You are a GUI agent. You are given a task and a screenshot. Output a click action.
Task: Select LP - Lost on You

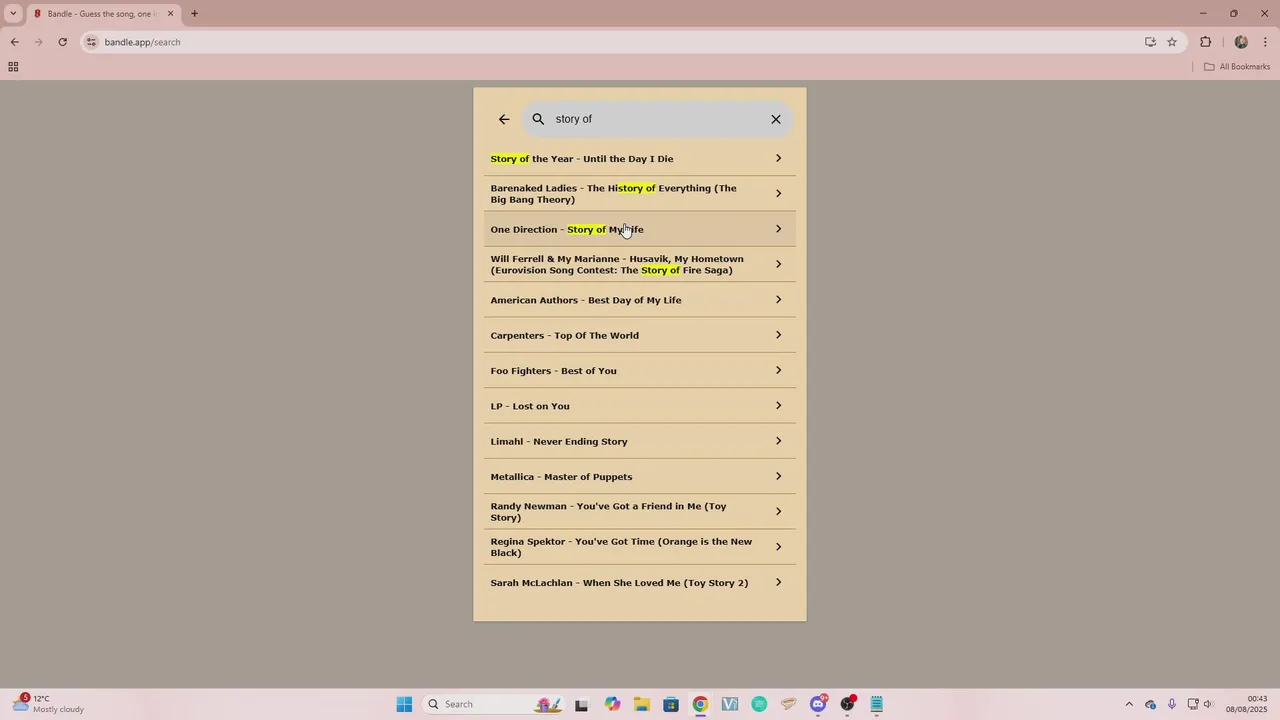click(640, 406)
